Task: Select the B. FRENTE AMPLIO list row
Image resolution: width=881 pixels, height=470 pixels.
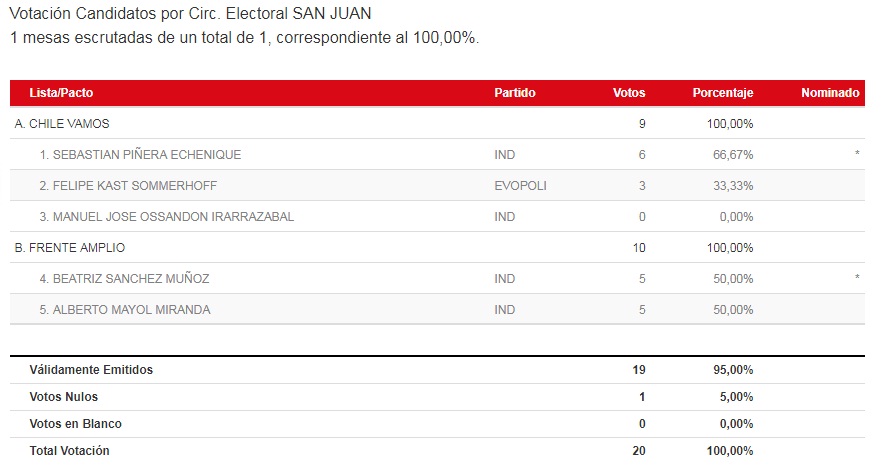Action: pyautogui.click(x=70, y=248)
